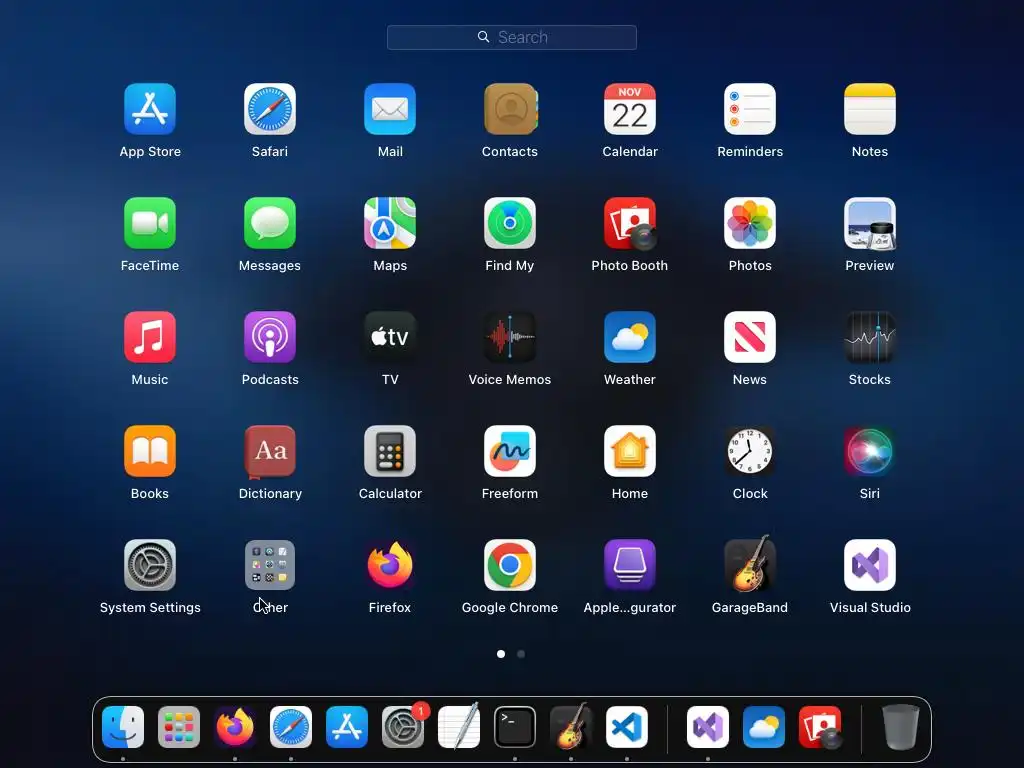Open the Home app
Image resolution: width=1024 pixels, height=768 pixels.
630,451
